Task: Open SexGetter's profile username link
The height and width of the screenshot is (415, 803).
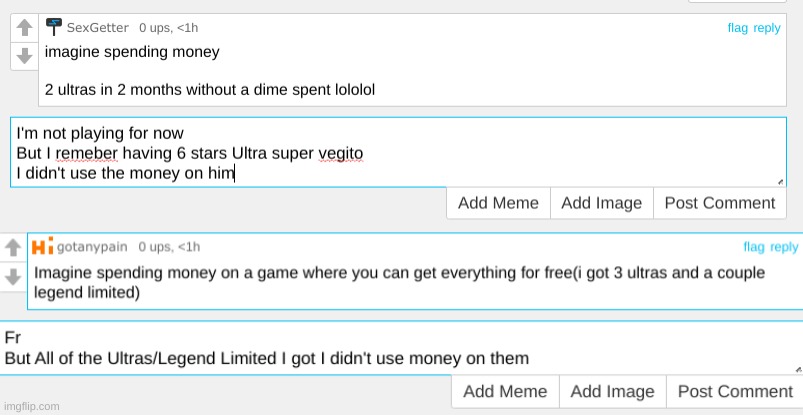Action: point(97,28)
